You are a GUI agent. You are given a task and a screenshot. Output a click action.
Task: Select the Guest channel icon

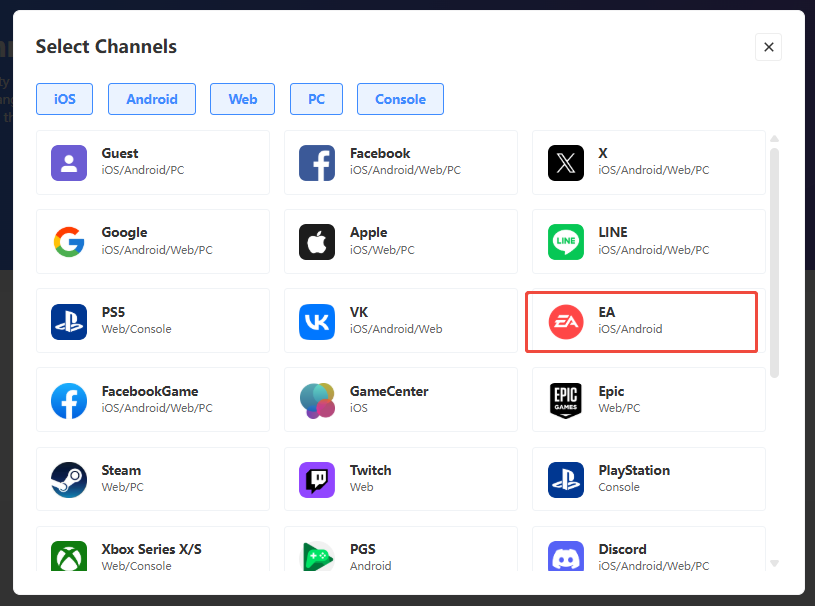tap(69, 163)
